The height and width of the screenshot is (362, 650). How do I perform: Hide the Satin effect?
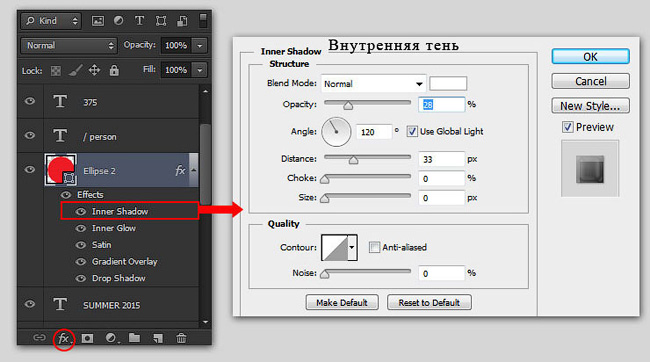81,245
